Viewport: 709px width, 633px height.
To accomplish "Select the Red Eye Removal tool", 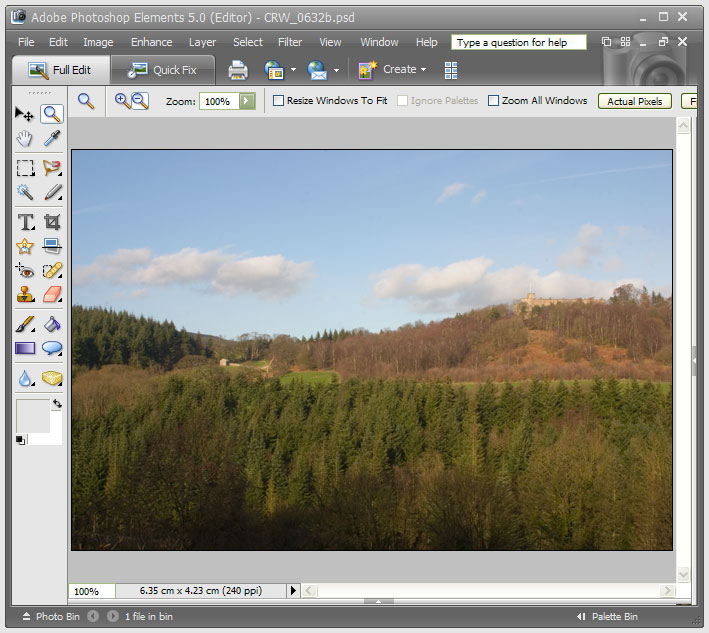I will click(25, 271).
